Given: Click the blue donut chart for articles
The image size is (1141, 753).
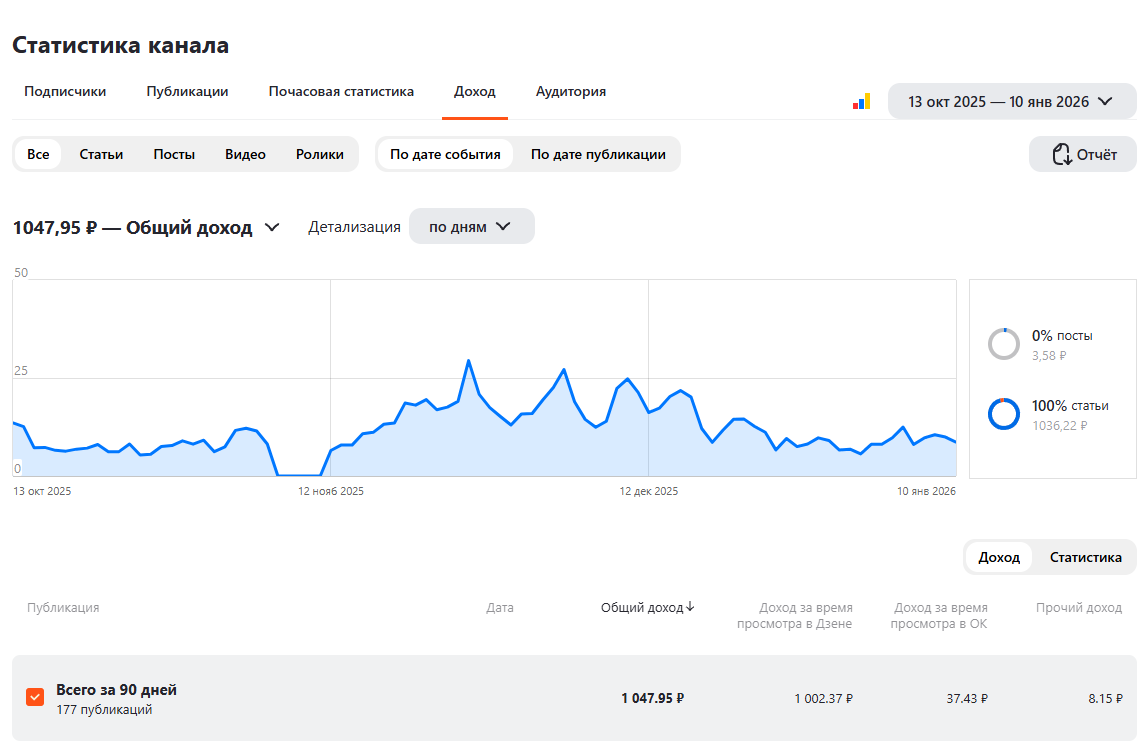Looking at the screenshot, I should 1003,414.
